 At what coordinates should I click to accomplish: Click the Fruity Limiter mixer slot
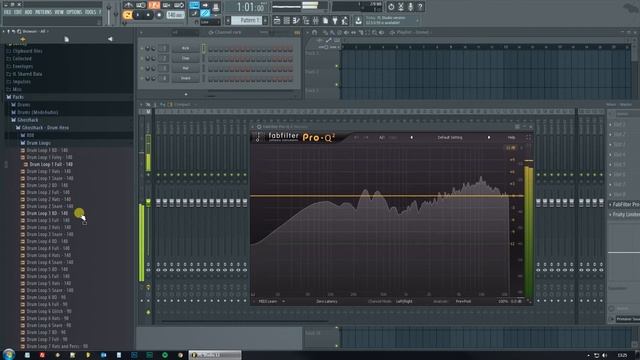[625, 214]
